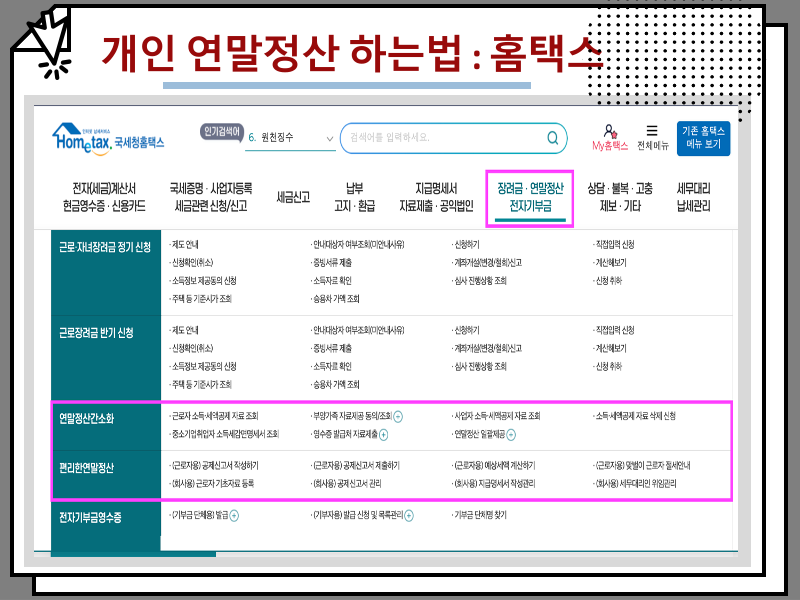
Task: Open 세무대리 납세관리 menu
Action: [x=693, y=197]
